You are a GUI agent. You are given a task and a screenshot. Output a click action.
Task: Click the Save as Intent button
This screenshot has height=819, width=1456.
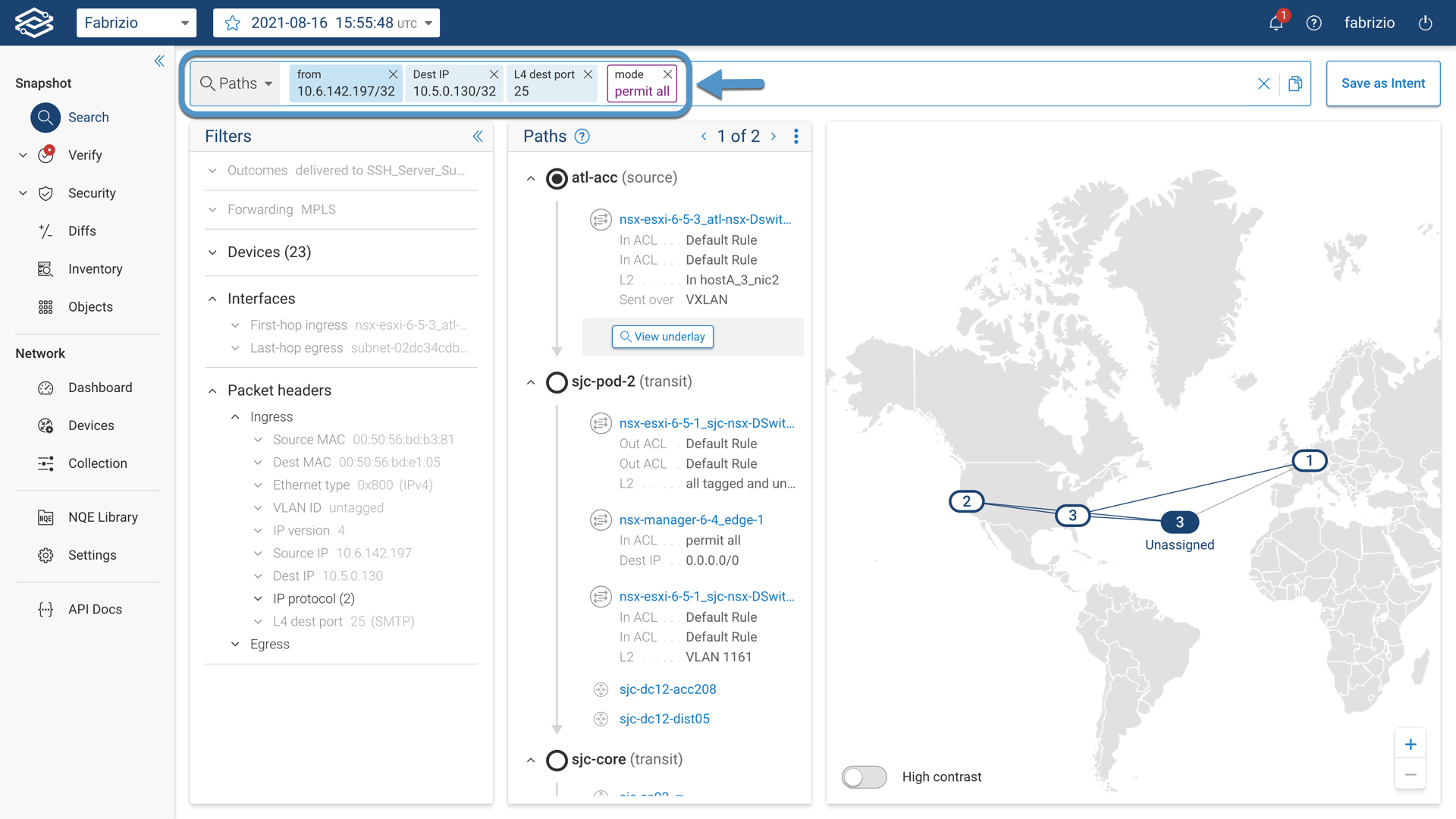pyautogui.click(x=1382, y=83)
